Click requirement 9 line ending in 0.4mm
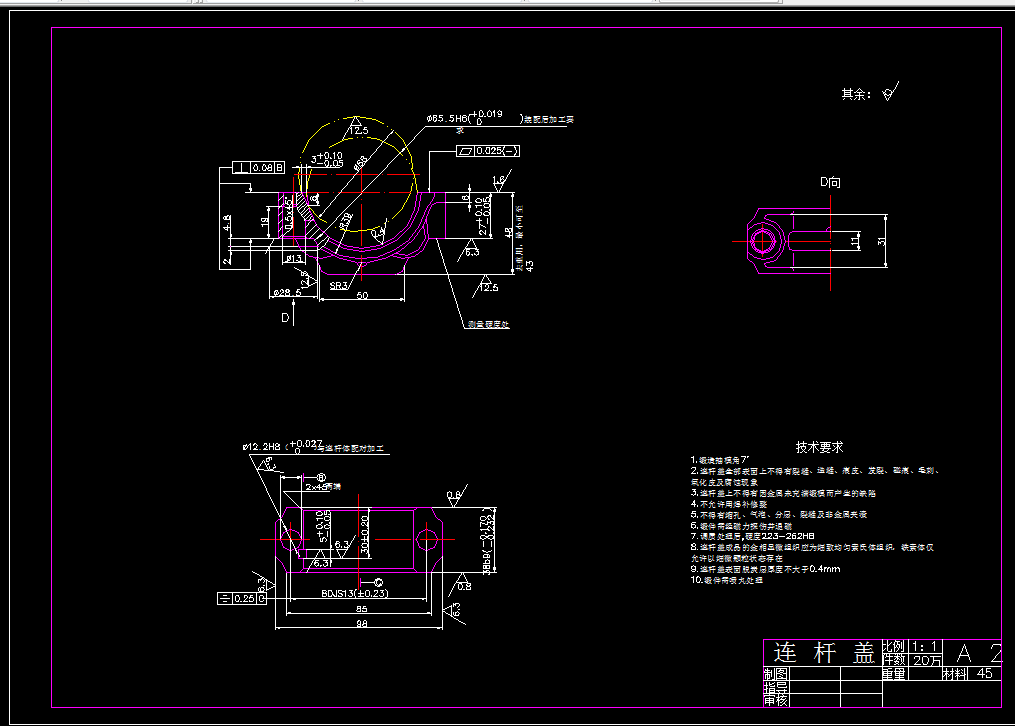The height and width of the screenshot is (726, 1015). pos(765,569)
